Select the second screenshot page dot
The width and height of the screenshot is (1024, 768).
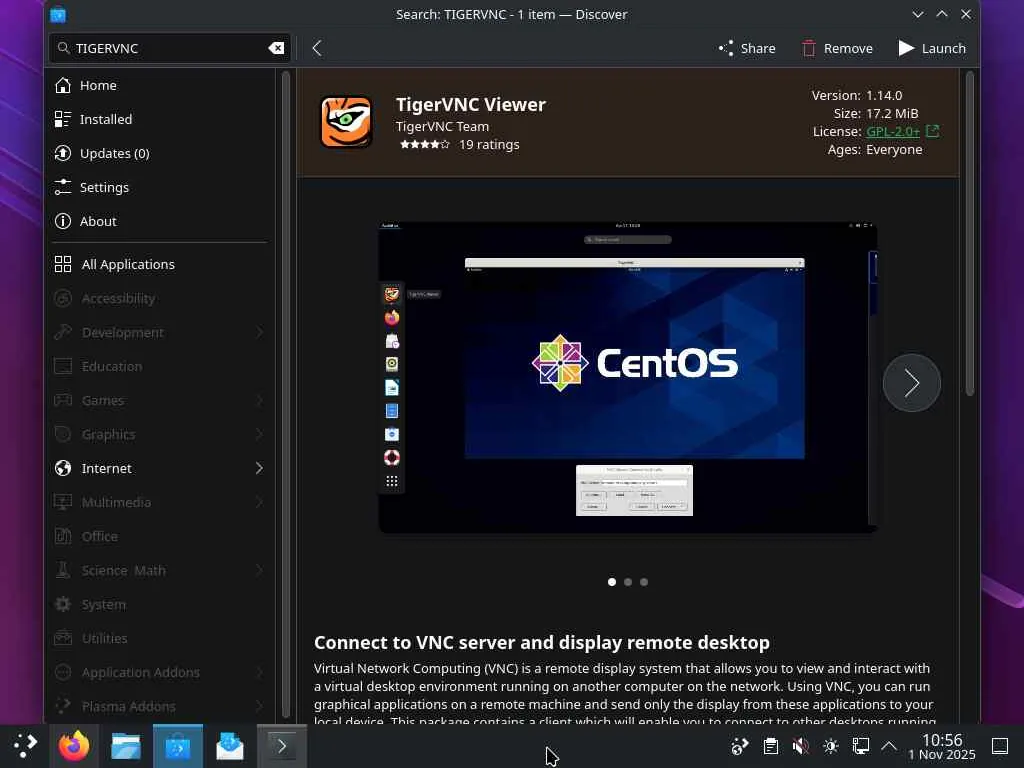coord(628,582)
